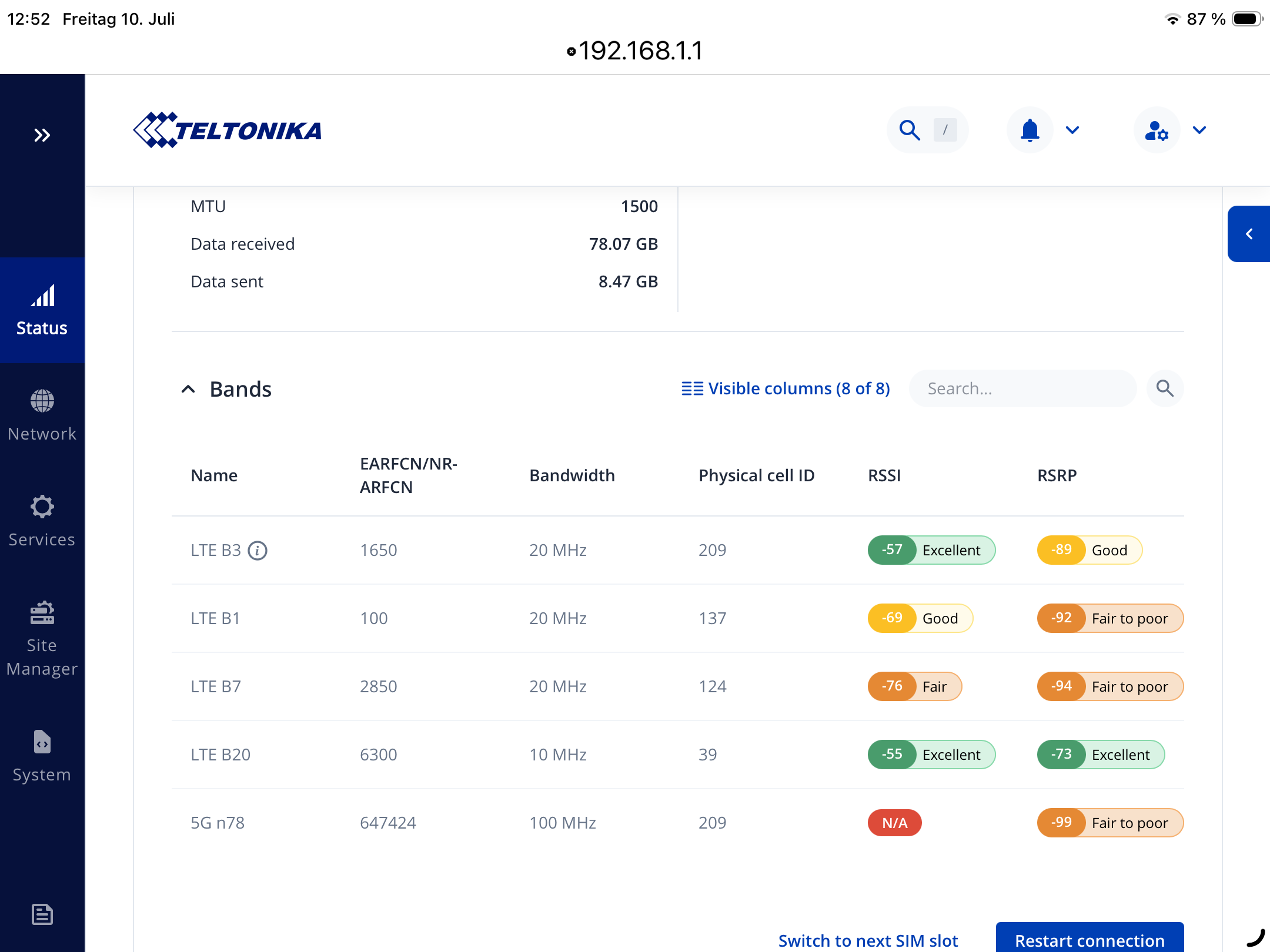Click the user settings profile icon
The width and height of the screenshot is (1270, 952).
(x=1157, y=130)
